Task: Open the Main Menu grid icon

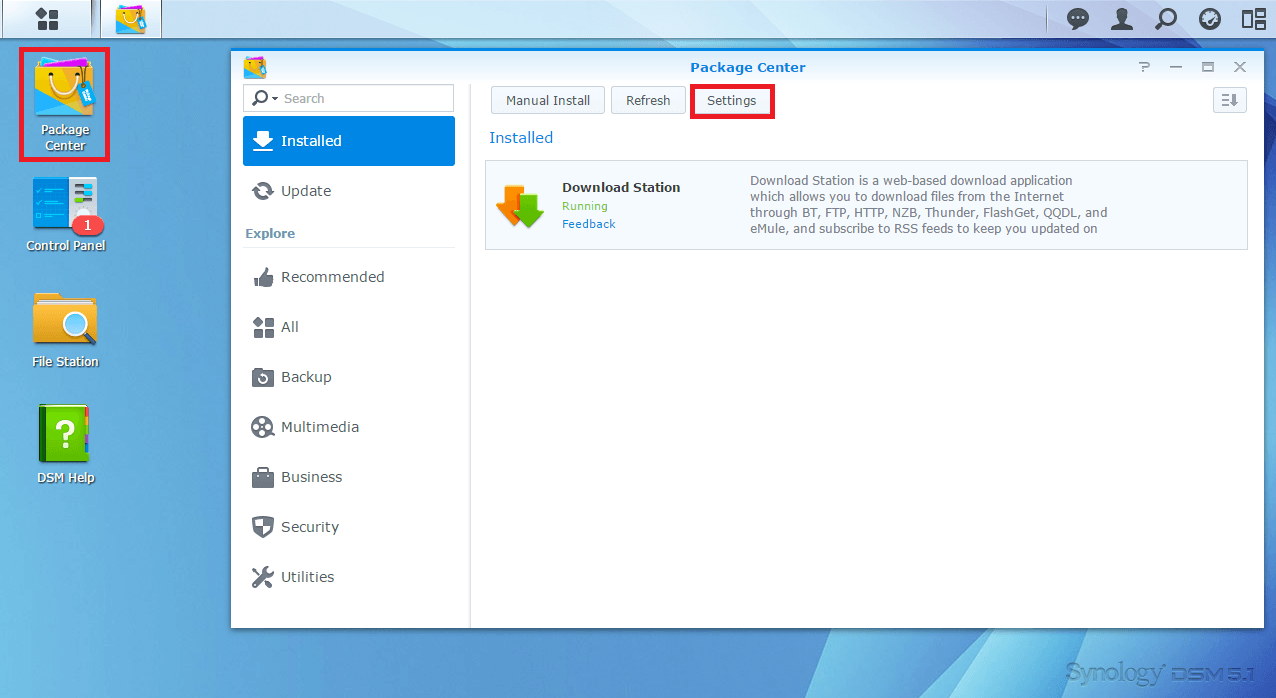Action: 46,18
